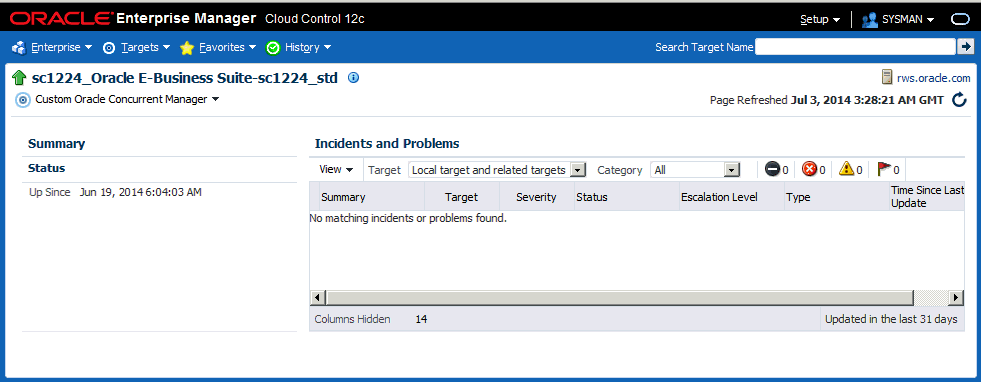
Task: Click the 'No matching incidents or problems found.' message
Action: click(408, 219)
